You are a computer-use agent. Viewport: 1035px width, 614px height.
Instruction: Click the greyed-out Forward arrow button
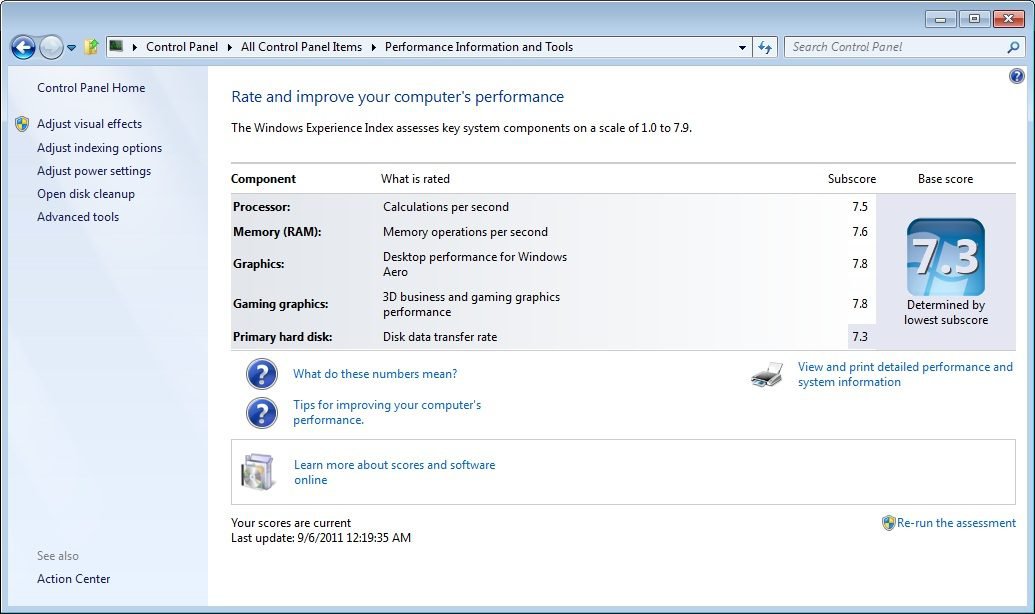51,48
